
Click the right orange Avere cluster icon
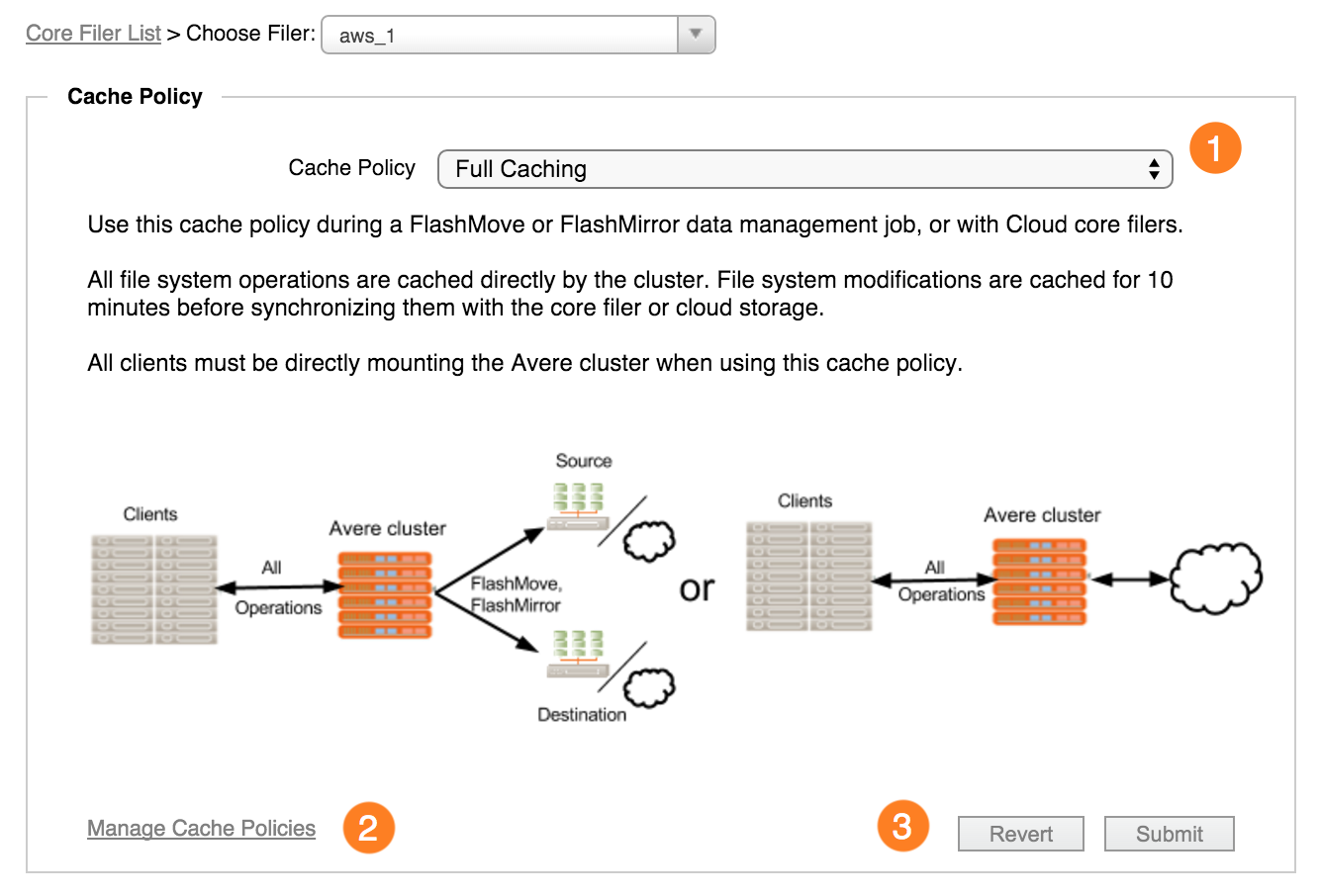tap(1039, 582)
